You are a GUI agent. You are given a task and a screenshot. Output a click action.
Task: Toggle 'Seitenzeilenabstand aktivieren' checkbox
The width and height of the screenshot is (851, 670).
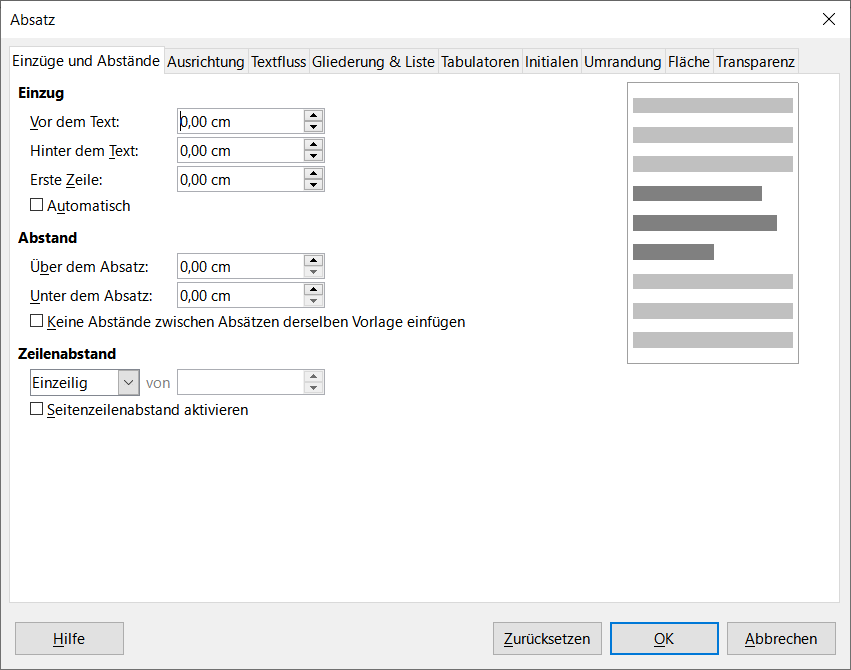(x=37, y=409)
